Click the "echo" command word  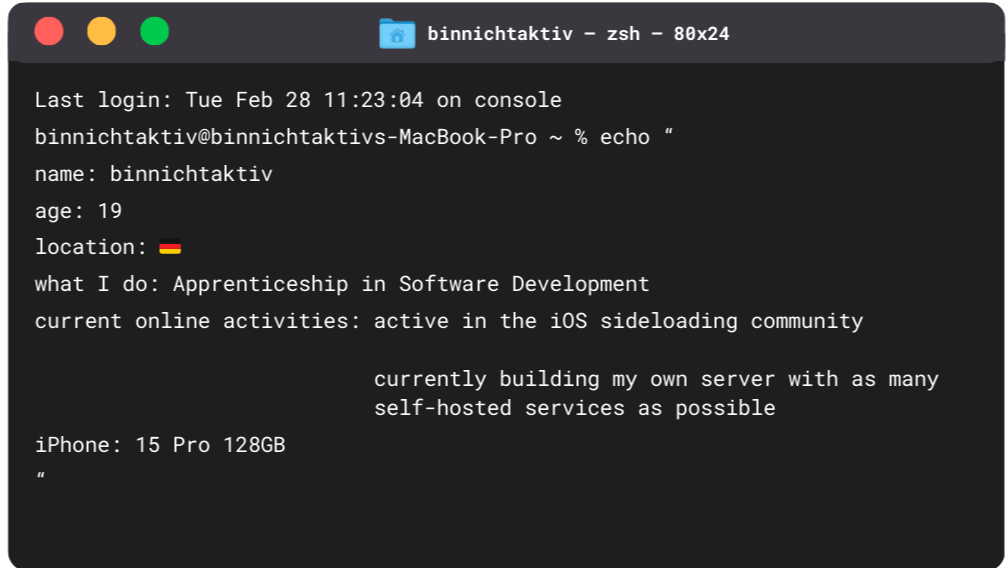[624, 137]
